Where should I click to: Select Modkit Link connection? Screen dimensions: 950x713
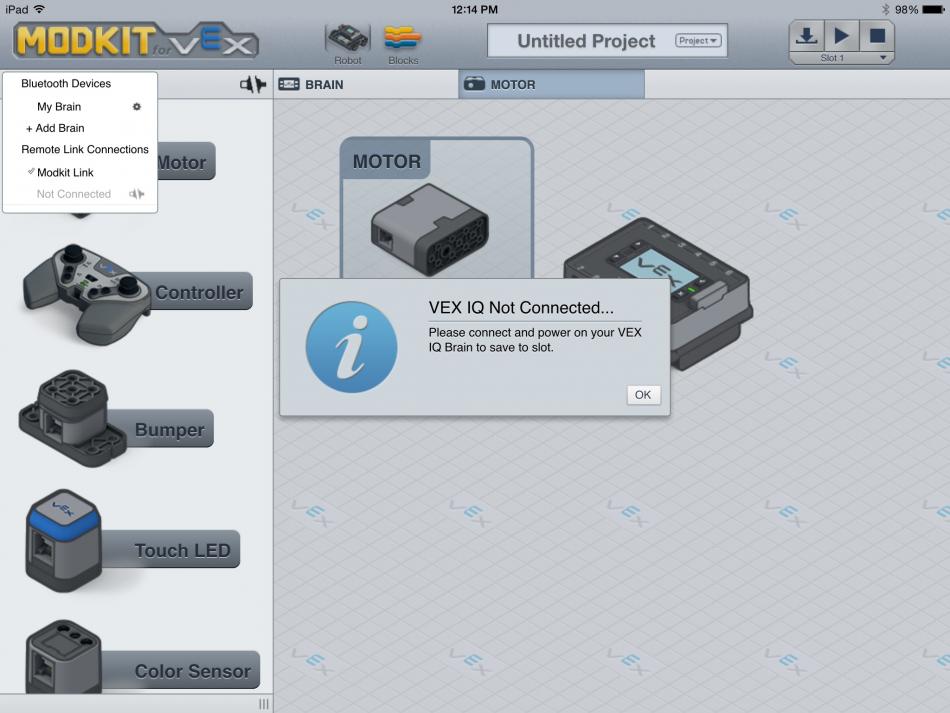click(65, 173)
